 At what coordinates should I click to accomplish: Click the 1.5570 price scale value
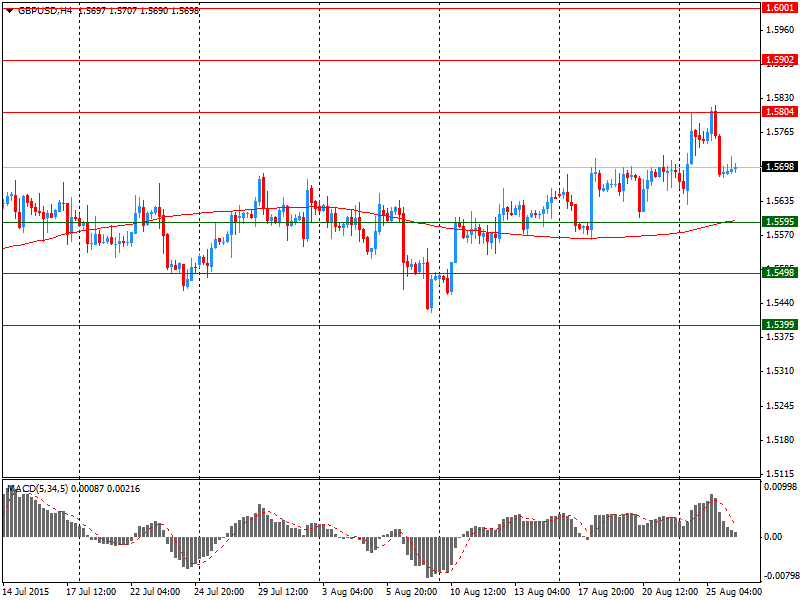tap(780, 235)
